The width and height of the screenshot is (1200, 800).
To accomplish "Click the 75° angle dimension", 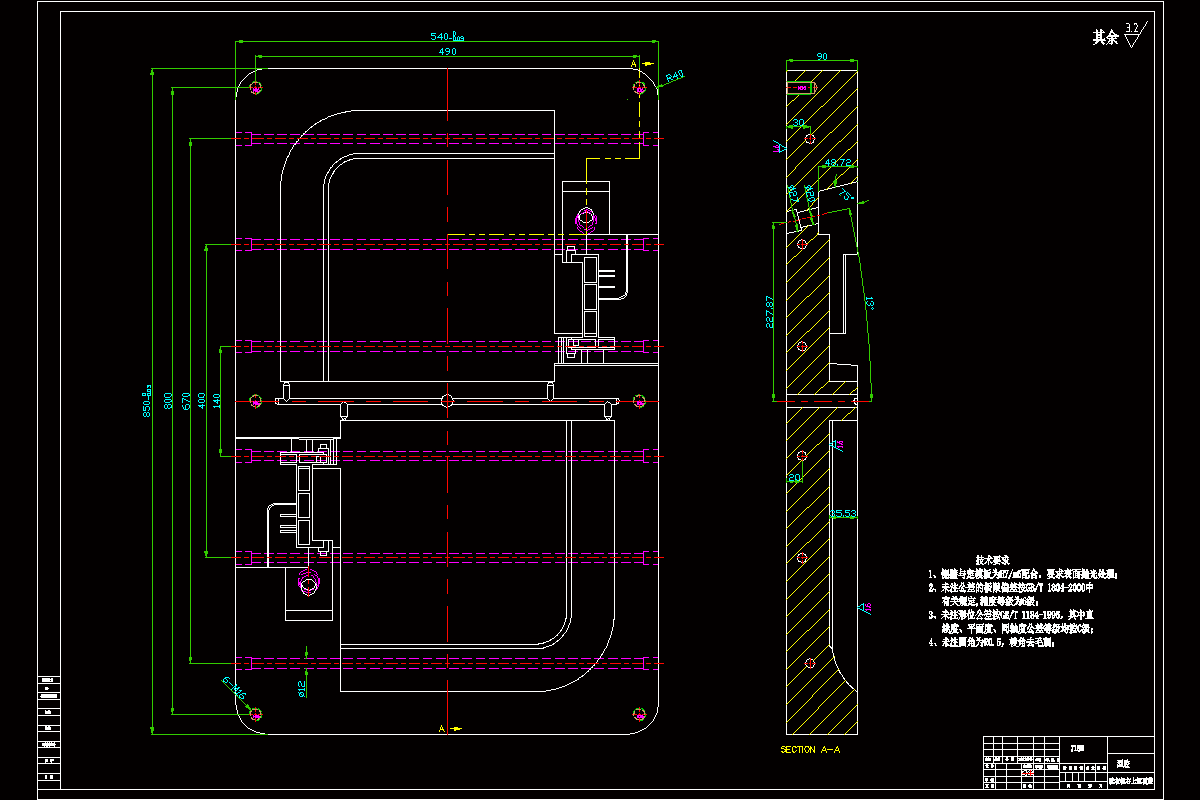I will click(844, 195).
